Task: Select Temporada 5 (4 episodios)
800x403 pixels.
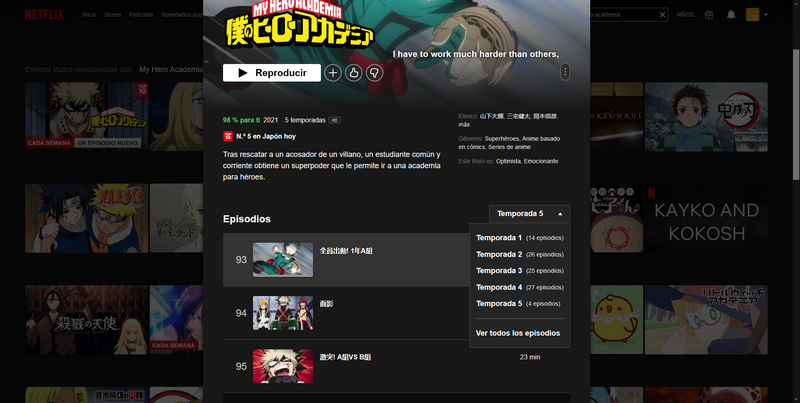Action: [520, 304]
